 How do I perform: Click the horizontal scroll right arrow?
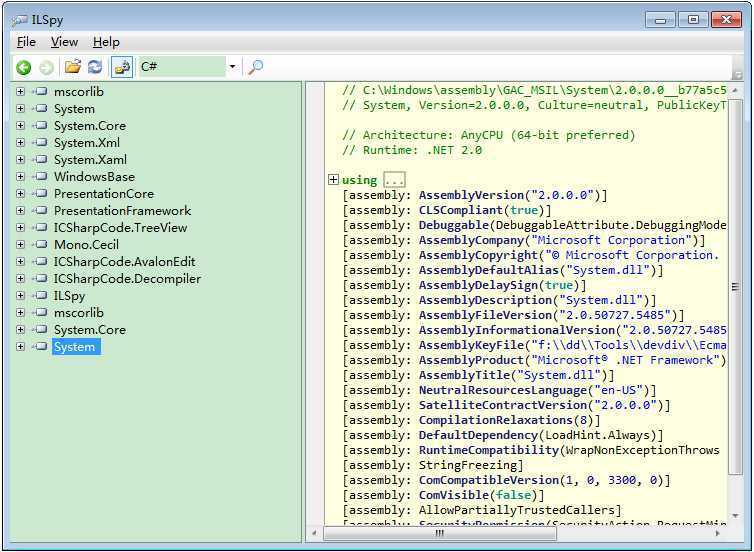click(717, 533)
